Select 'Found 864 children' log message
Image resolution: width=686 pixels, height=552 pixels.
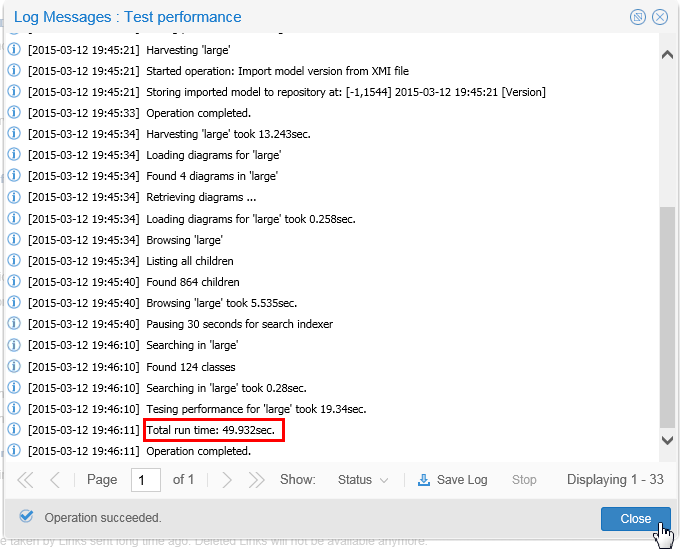193,282
